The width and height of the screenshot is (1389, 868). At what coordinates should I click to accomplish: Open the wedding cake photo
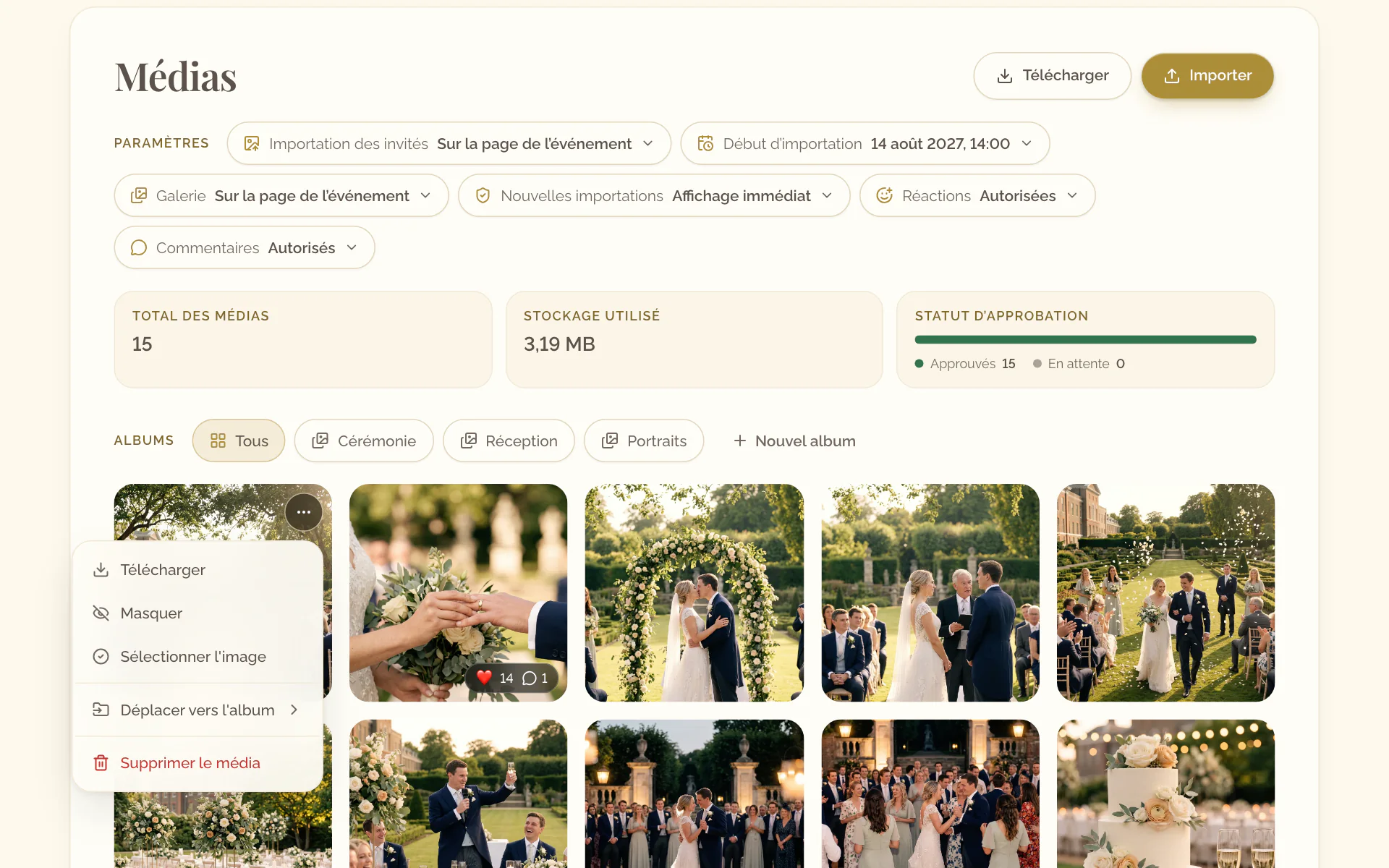pyautogui.click(x=1165, y=793)
